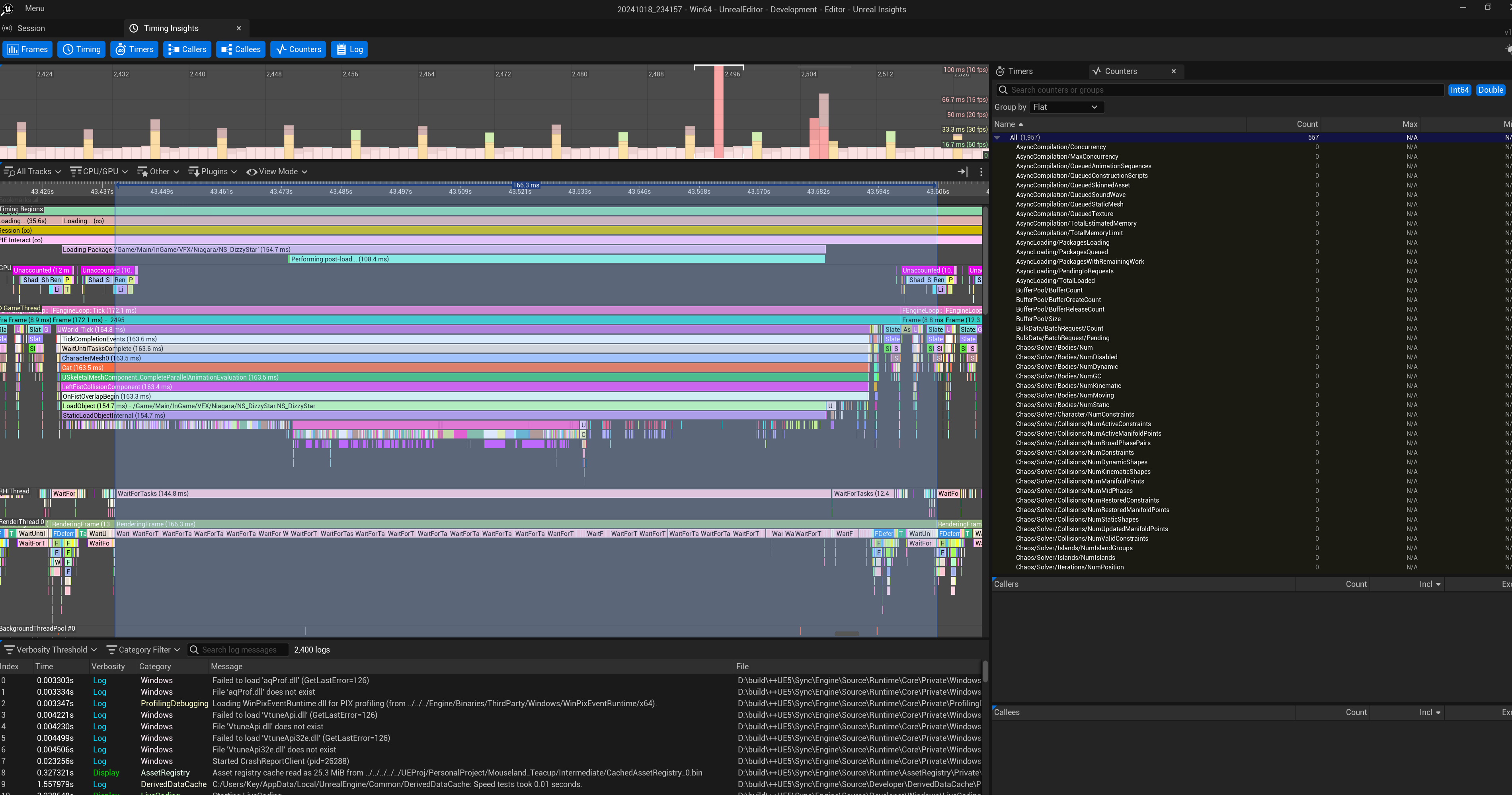Screen dimensions: 1512x795
Task: Sort Callers by the Incl column
Action: coord(1407,584)
